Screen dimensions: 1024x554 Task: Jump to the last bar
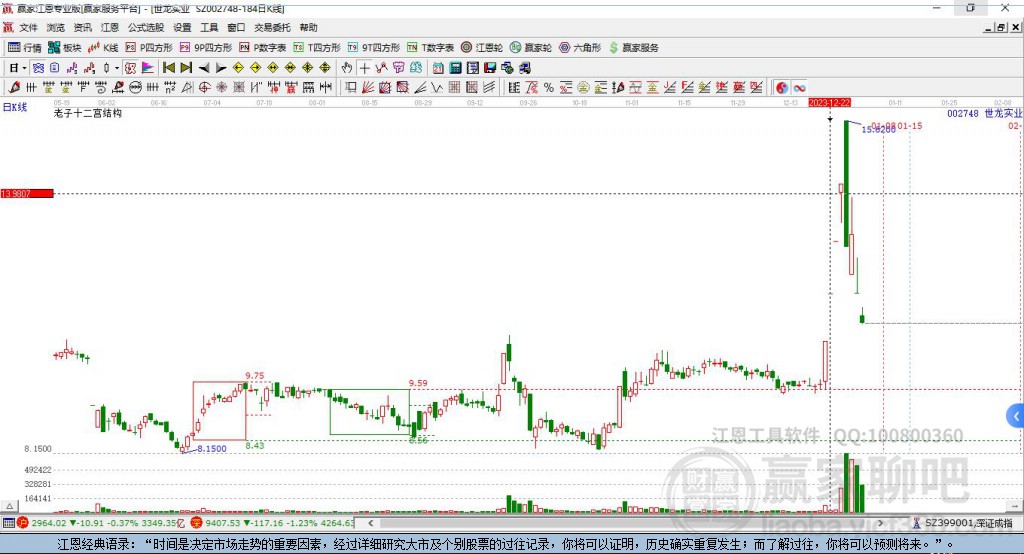(x=186, y=68)
